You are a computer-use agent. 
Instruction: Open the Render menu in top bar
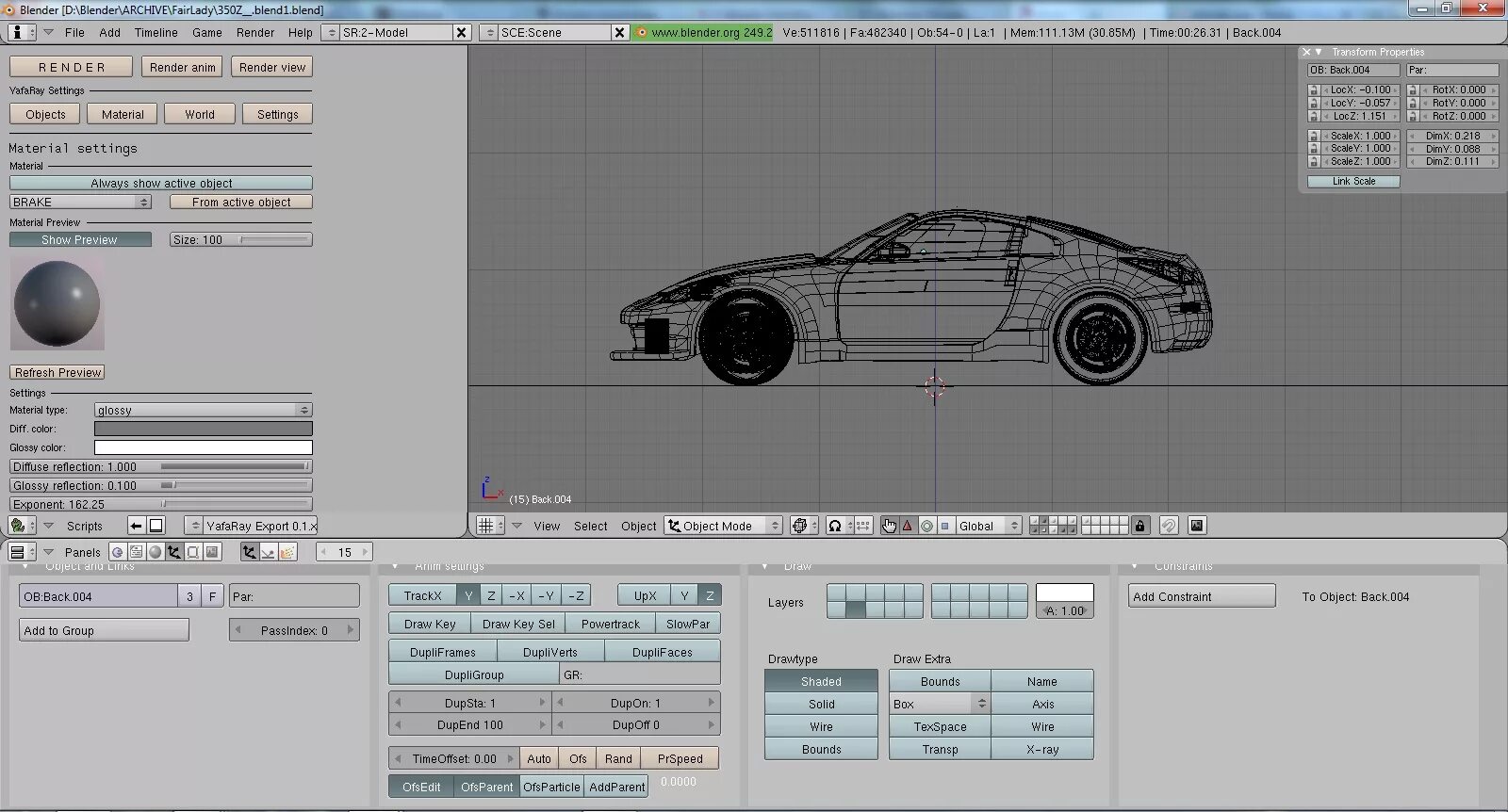[255, 32]
